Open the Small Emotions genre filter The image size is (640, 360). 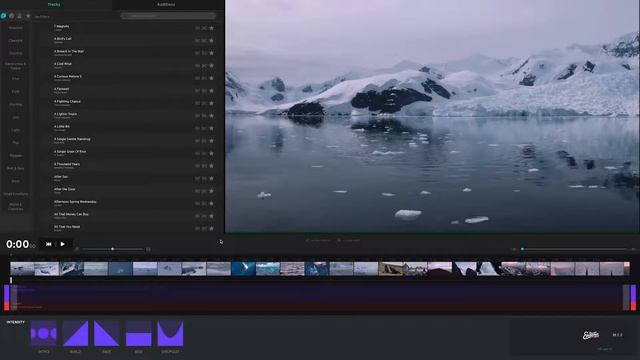tap(16, 194)
